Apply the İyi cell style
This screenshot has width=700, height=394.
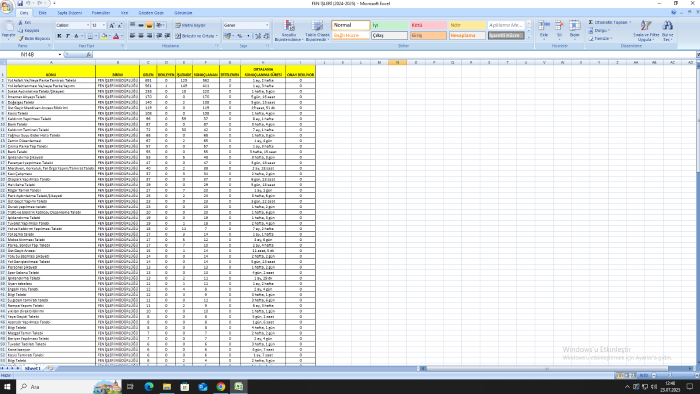coord(389,25)
